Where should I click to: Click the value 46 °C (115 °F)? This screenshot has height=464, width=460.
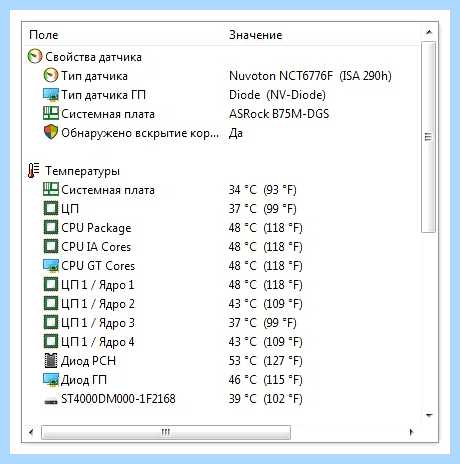265,380
